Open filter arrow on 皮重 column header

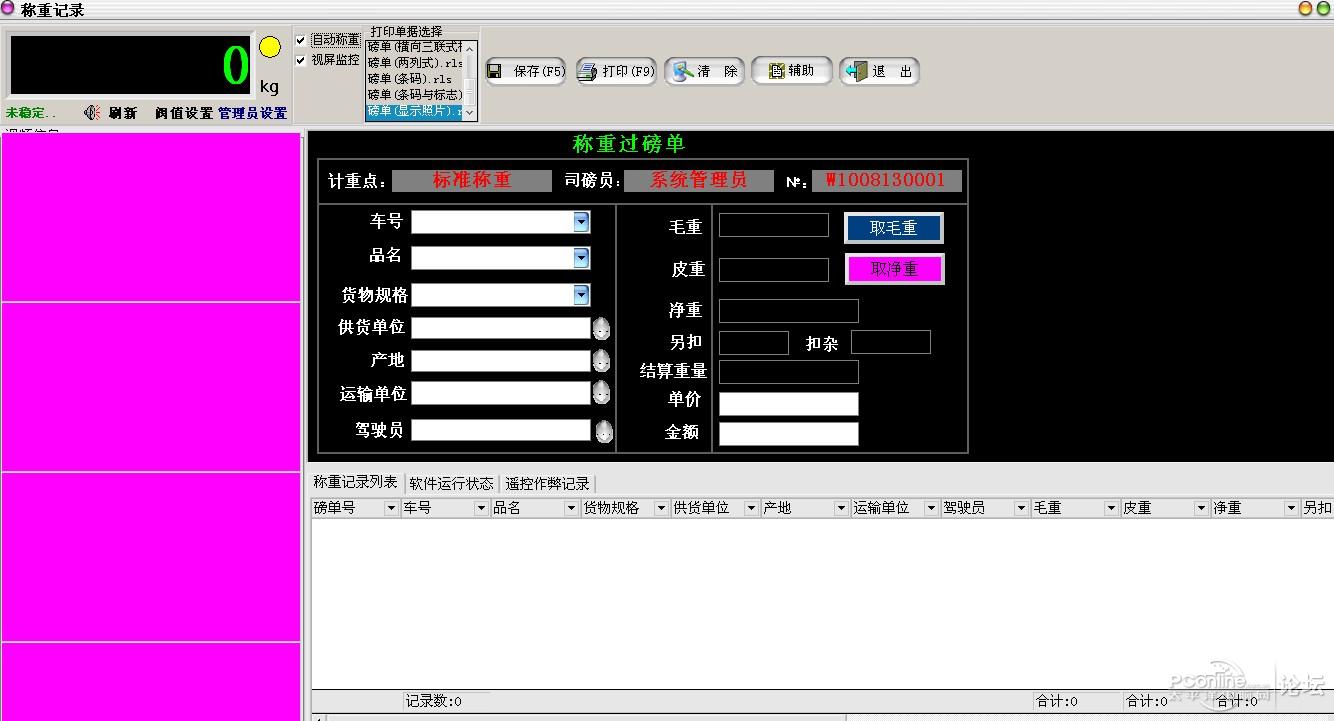(x=1201, y=508)
